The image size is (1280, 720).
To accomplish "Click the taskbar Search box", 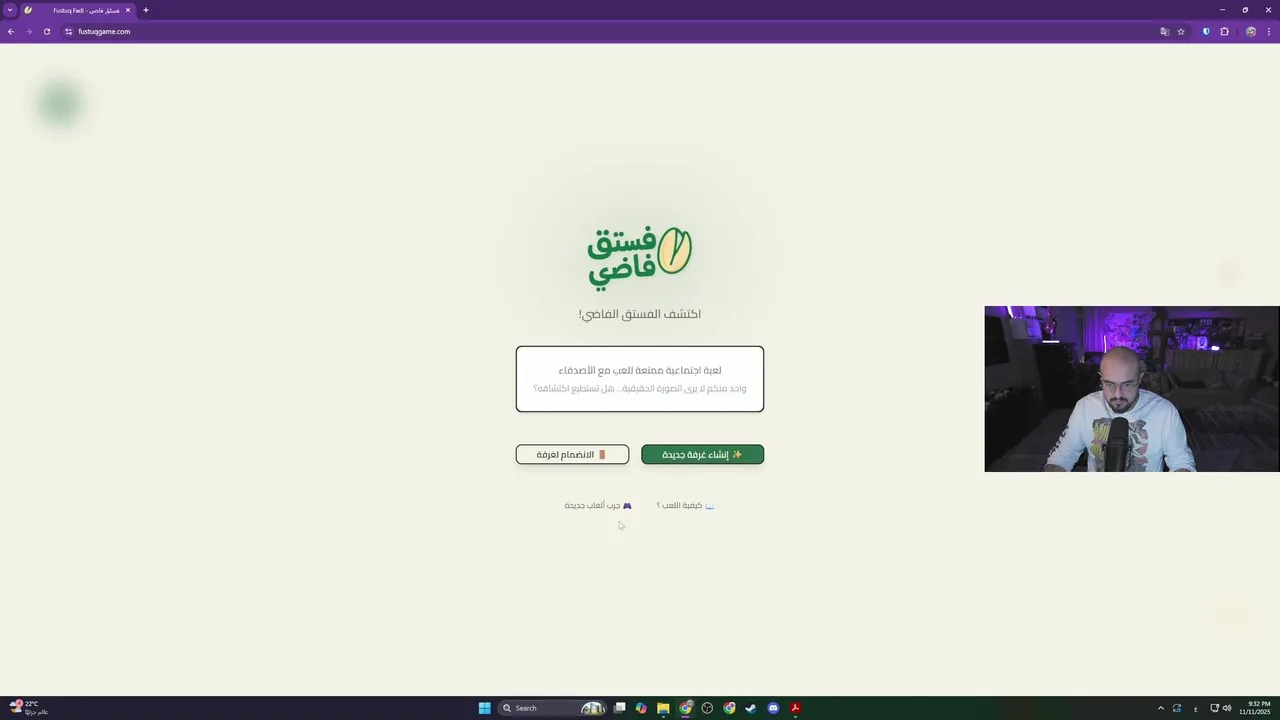I will [553, 708].
